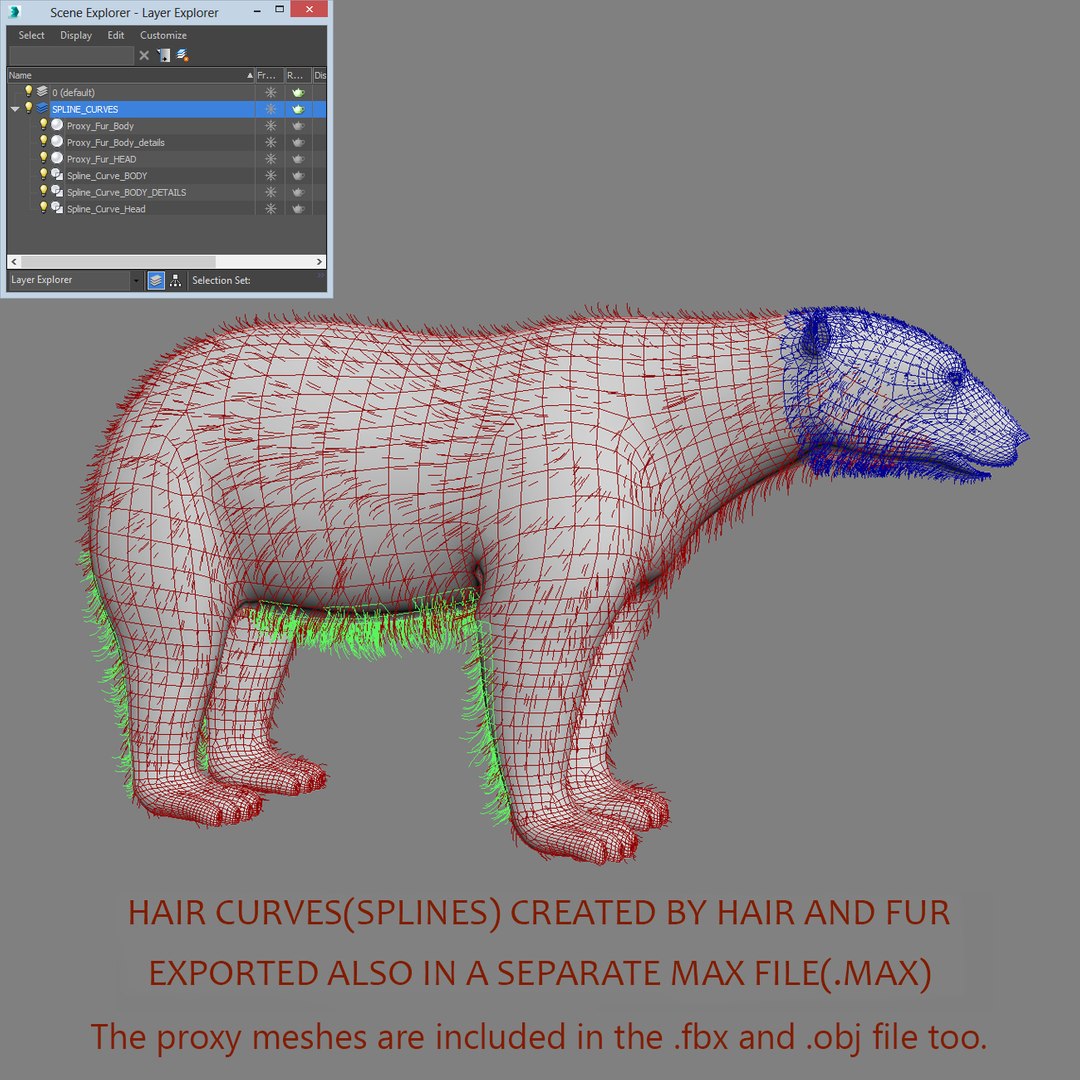This screenshot has height=1080, width=1080.
Task: Click the Frozen (Fr...) column header
Action: click(269, 75)
